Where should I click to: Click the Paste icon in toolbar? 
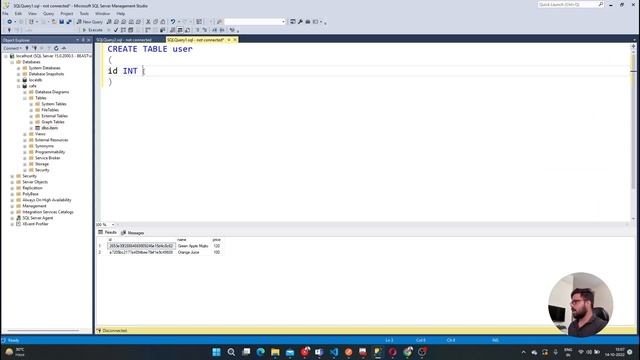(163, 22)
